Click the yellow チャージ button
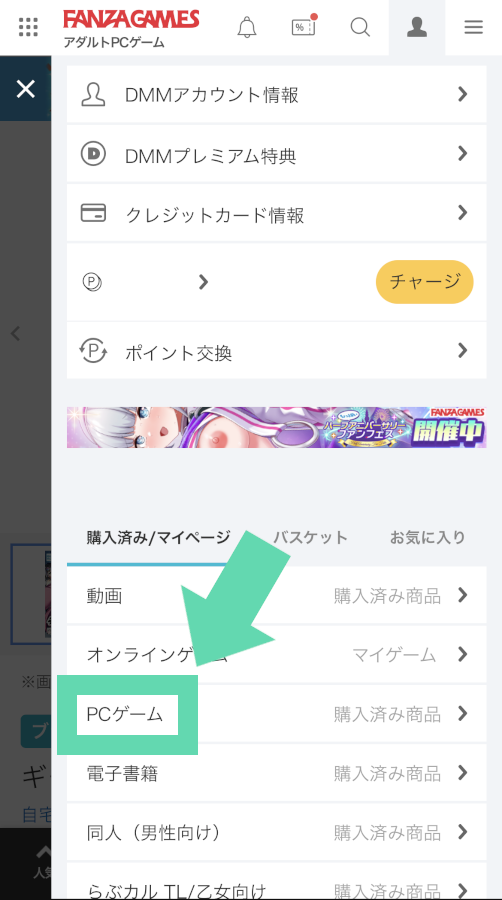 425,282
